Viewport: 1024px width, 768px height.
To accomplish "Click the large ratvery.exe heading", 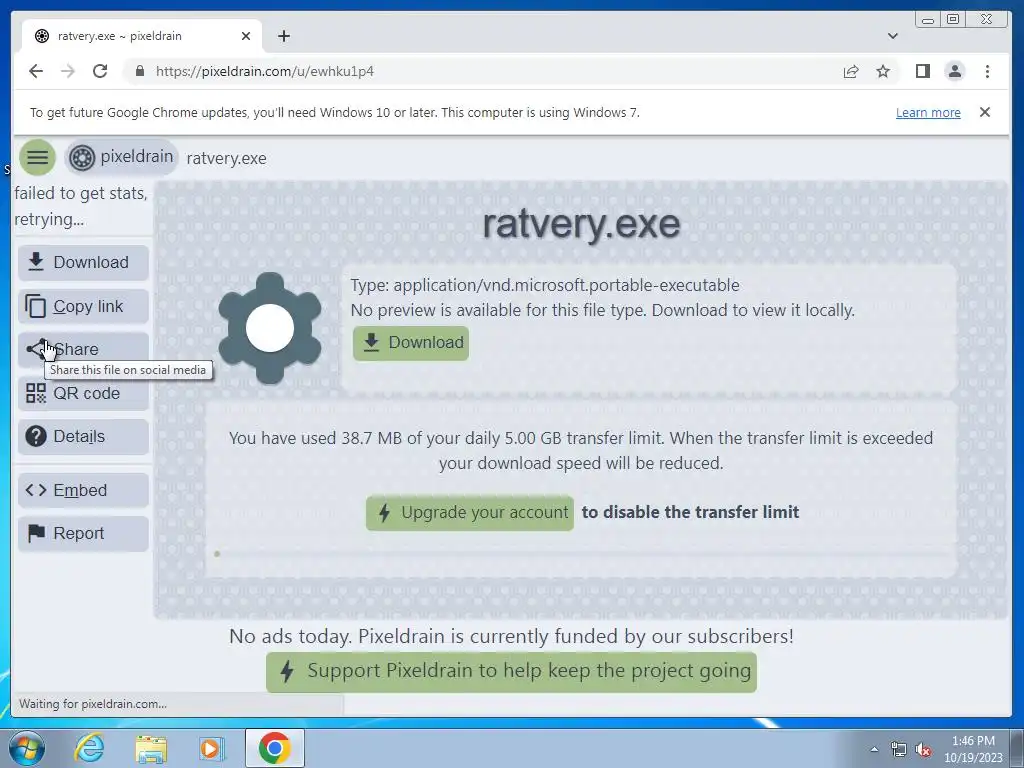I will tap(581, 224).
